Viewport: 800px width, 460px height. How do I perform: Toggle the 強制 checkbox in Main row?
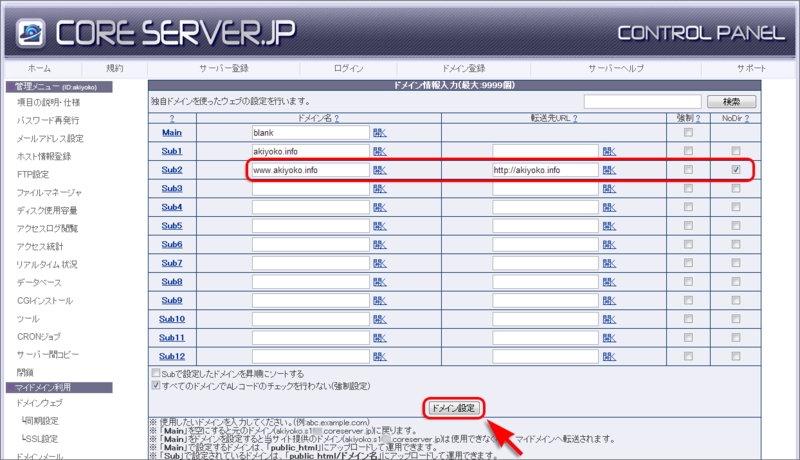pos(688,133)
